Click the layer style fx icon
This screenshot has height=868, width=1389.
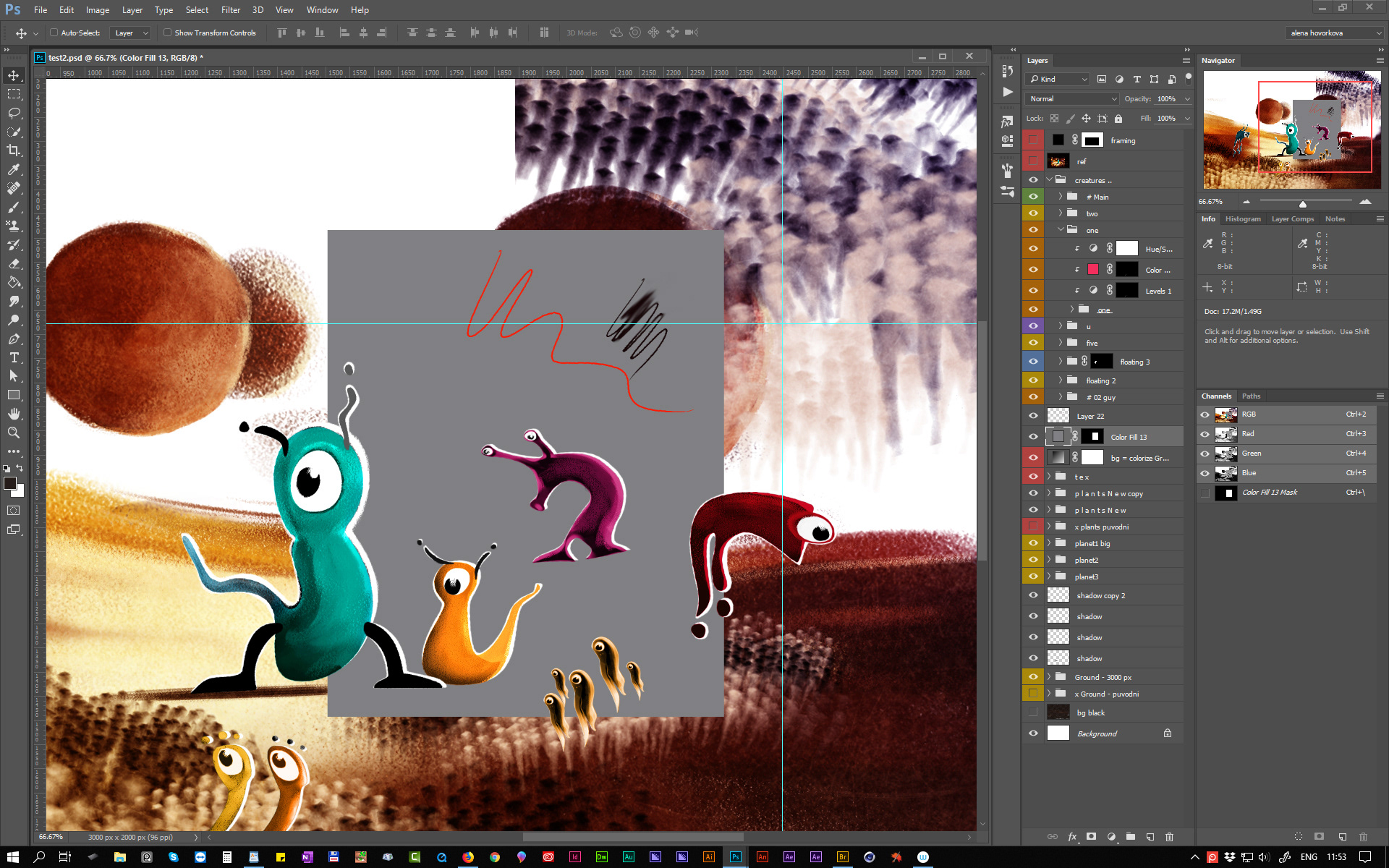[x=1072, y=837]
